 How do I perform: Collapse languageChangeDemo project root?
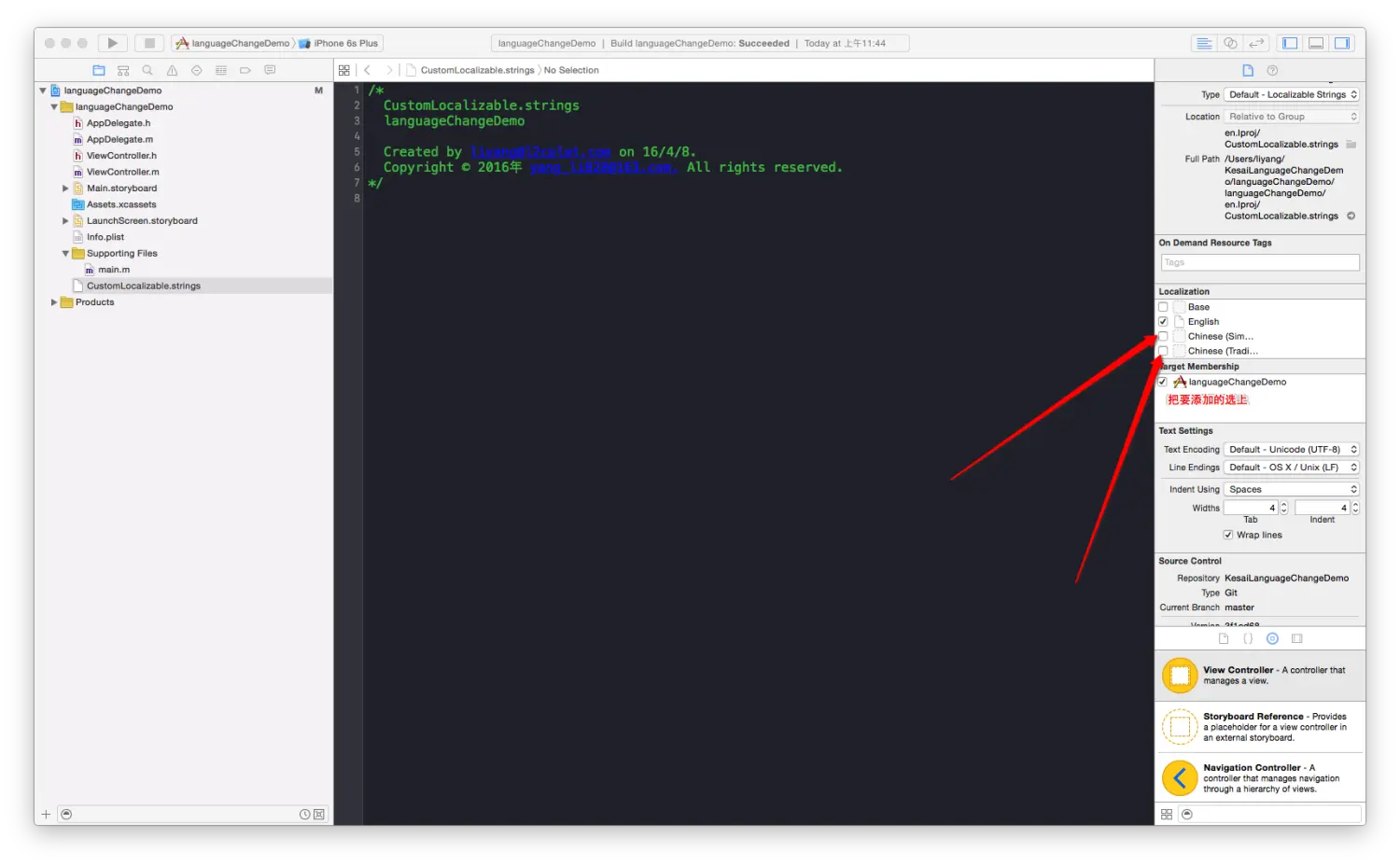(43, 91)
